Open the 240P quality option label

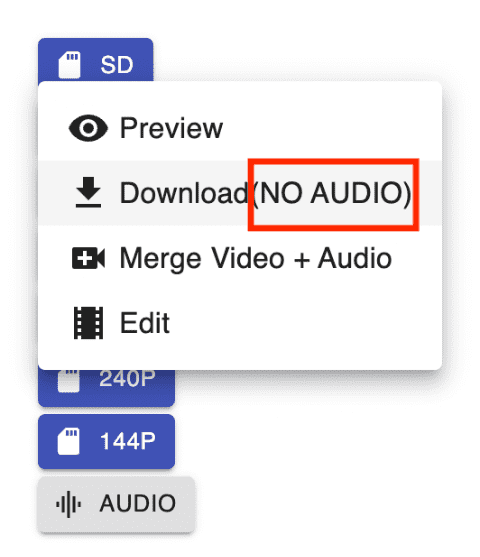pyautogui.click(x=127, y=379)
